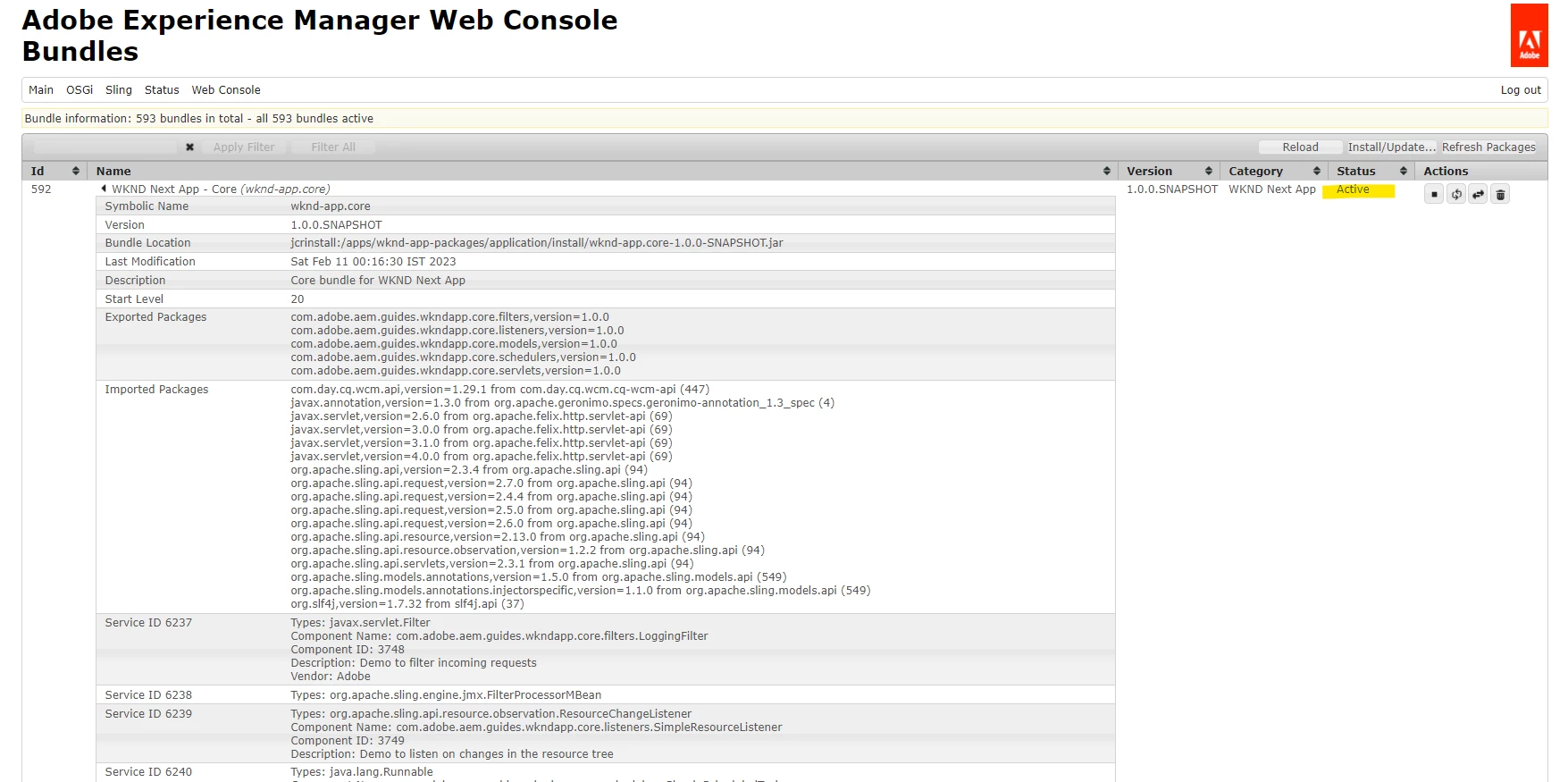This screenshot has height=782, width=1568.
Task: Open WKND Next App - Core bundle link
Action: pyautogui.click(x=221, y=189)
